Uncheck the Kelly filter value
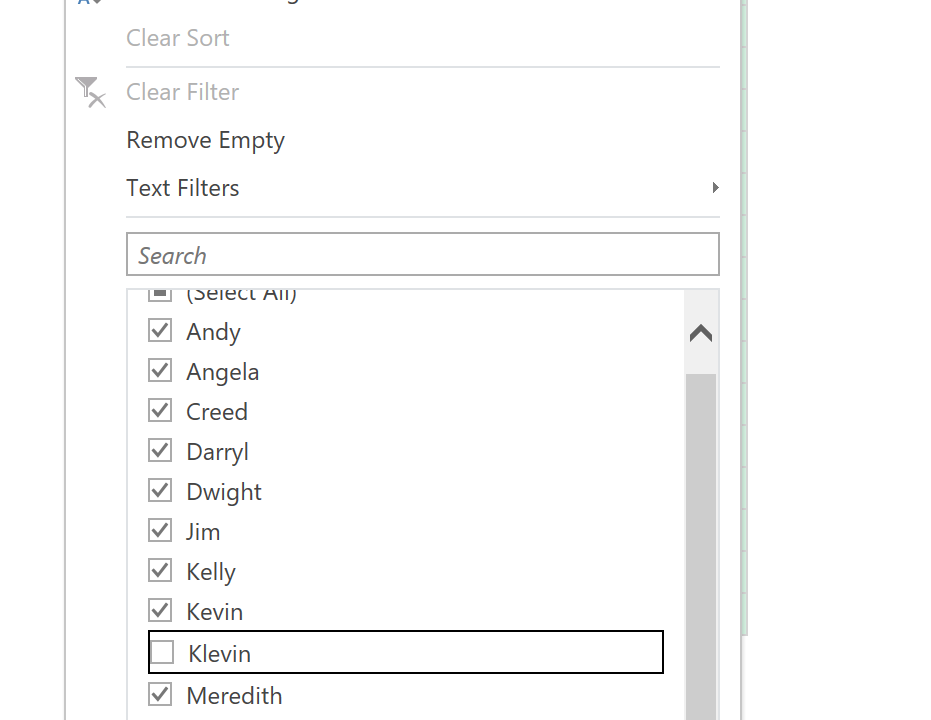The width and height of the screenshot is (931, 720). 160,571
